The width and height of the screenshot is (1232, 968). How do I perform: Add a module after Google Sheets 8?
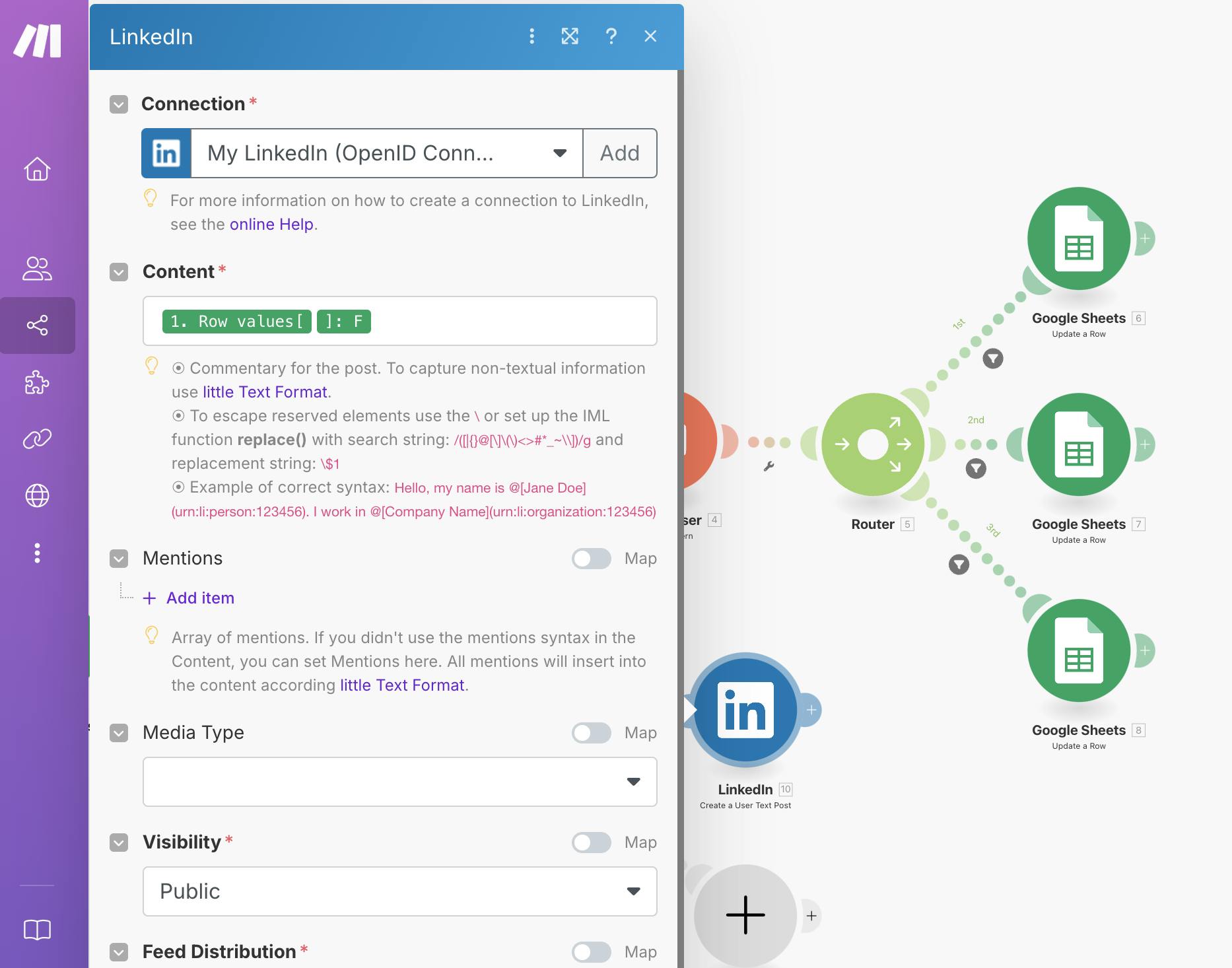[1145, 650]
